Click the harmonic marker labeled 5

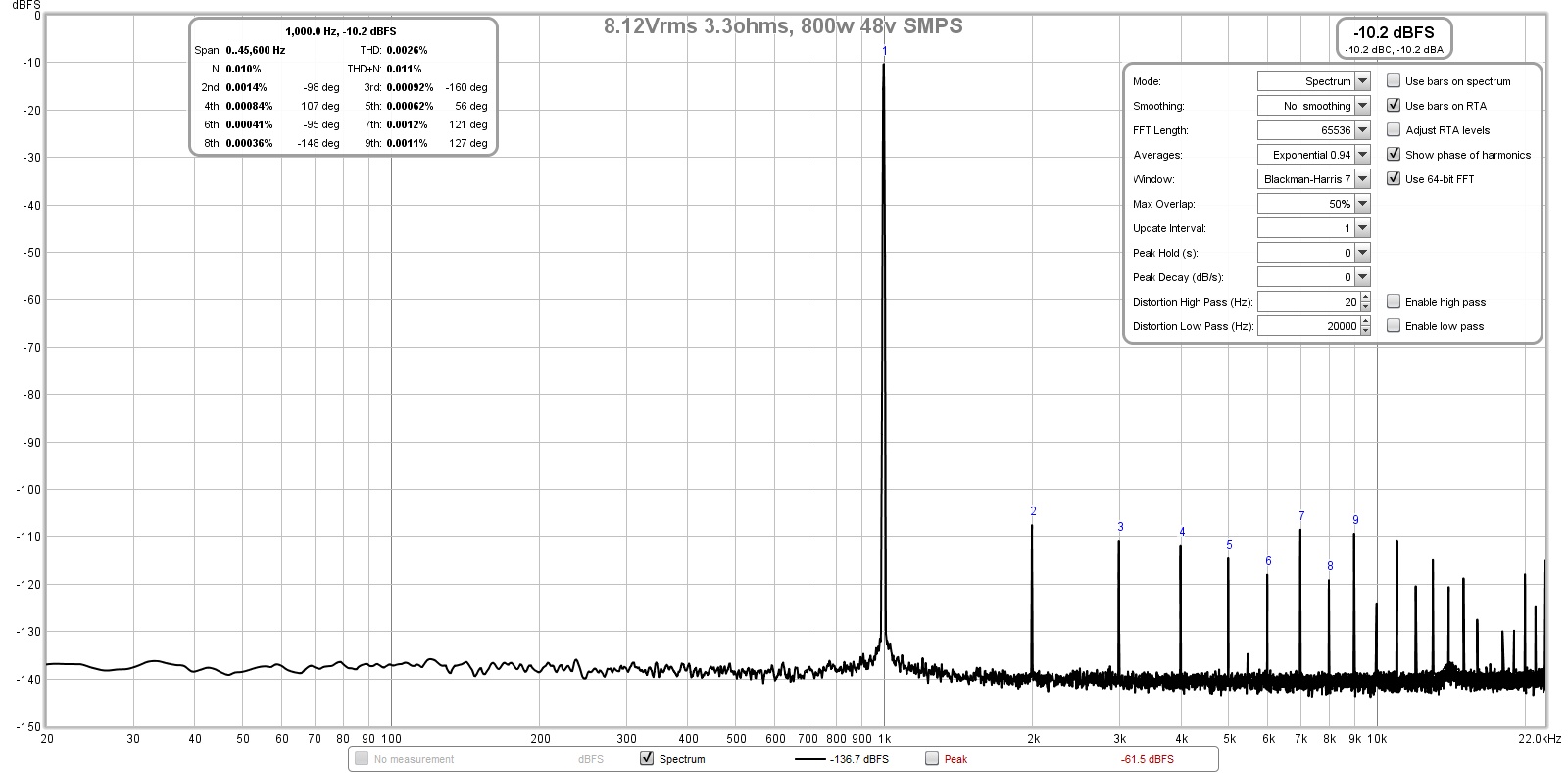1229,545
